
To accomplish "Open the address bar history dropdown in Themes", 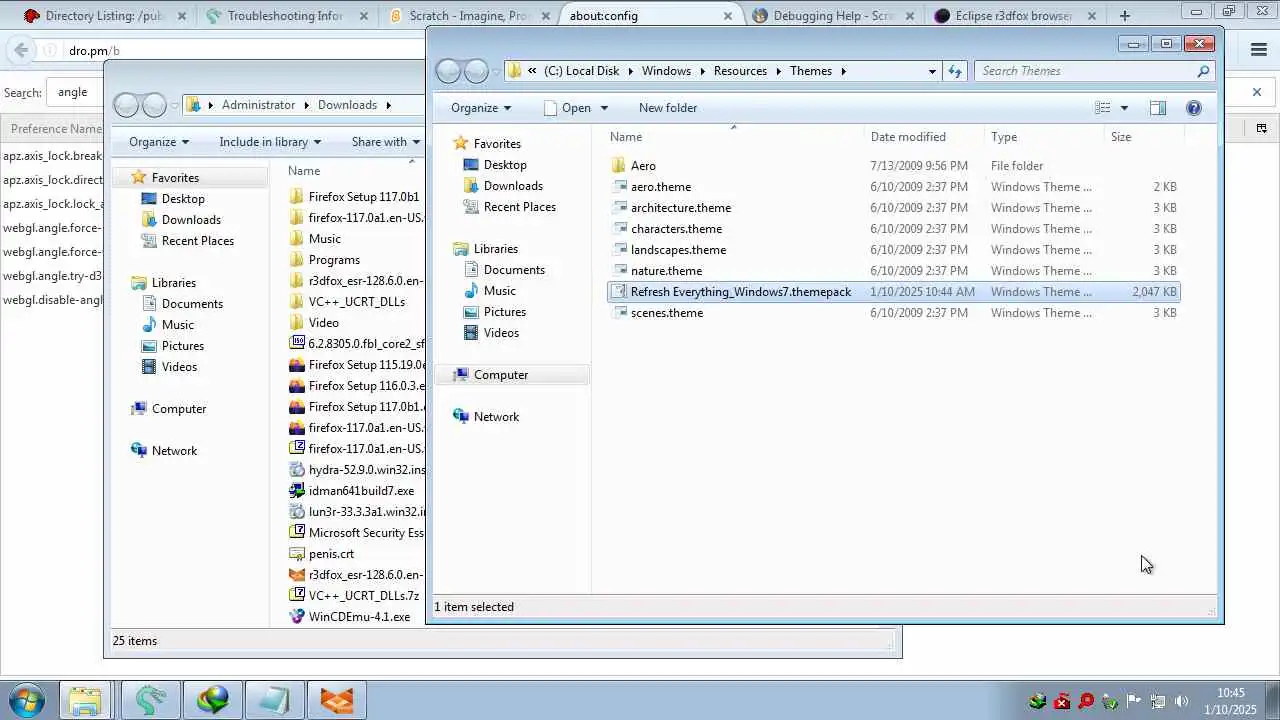I will pyautogui.click(x=932, y=71).
